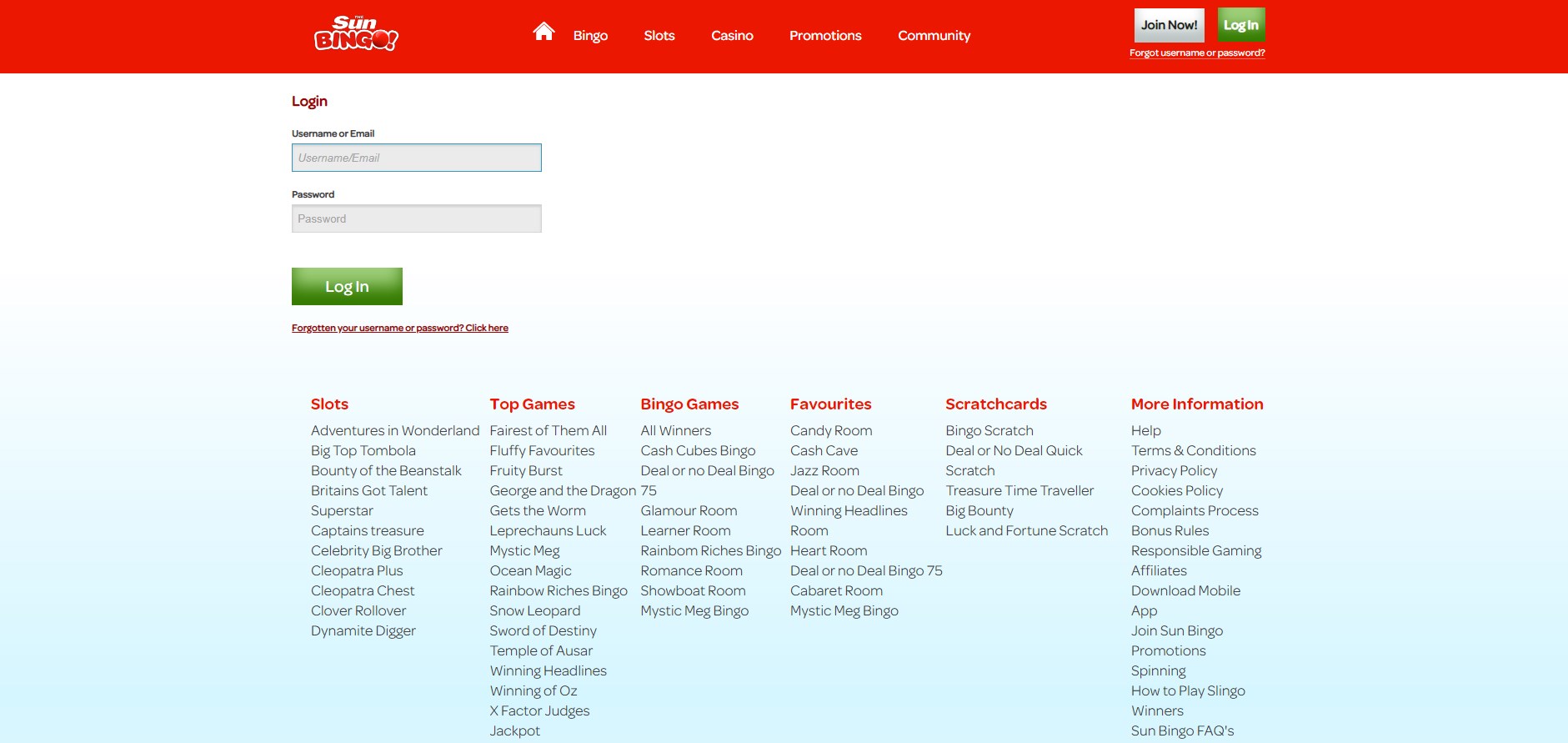Open Winning of Oz link
This screenshot has height=743, width=1568.
pyautogui.click(x=534, y=690)
